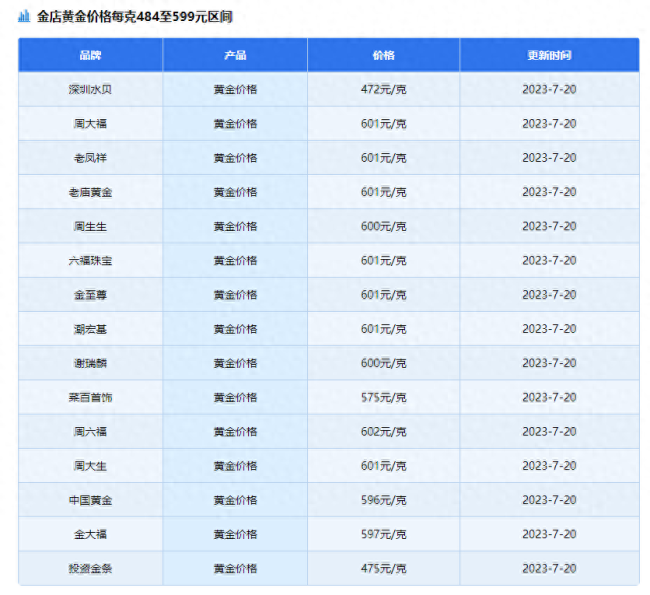Viewport: 650px width, 595px height.
Task: Select the 2023-7-20 date in 六福珠宝 row
Action: tap(549, 261)
